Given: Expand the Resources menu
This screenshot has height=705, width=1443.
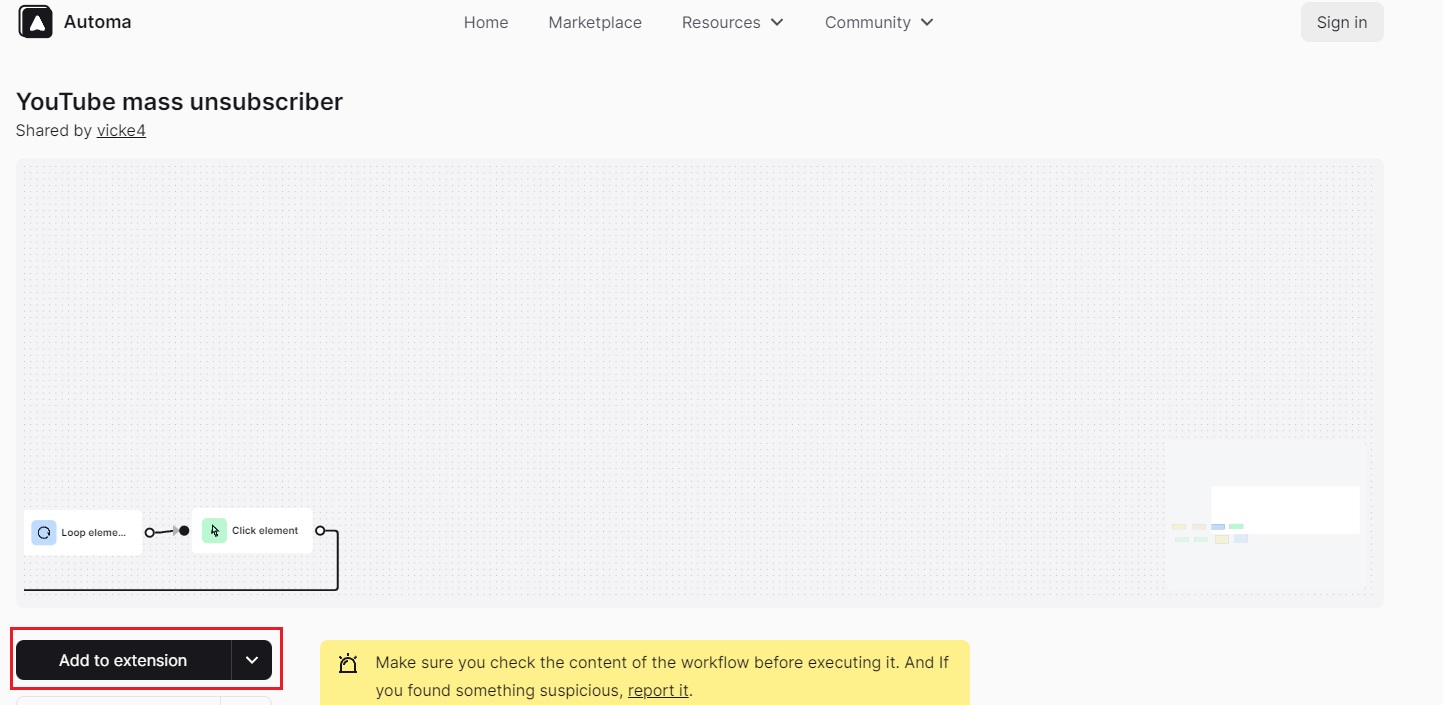Looking at the screenshot, I should (733, 22).
